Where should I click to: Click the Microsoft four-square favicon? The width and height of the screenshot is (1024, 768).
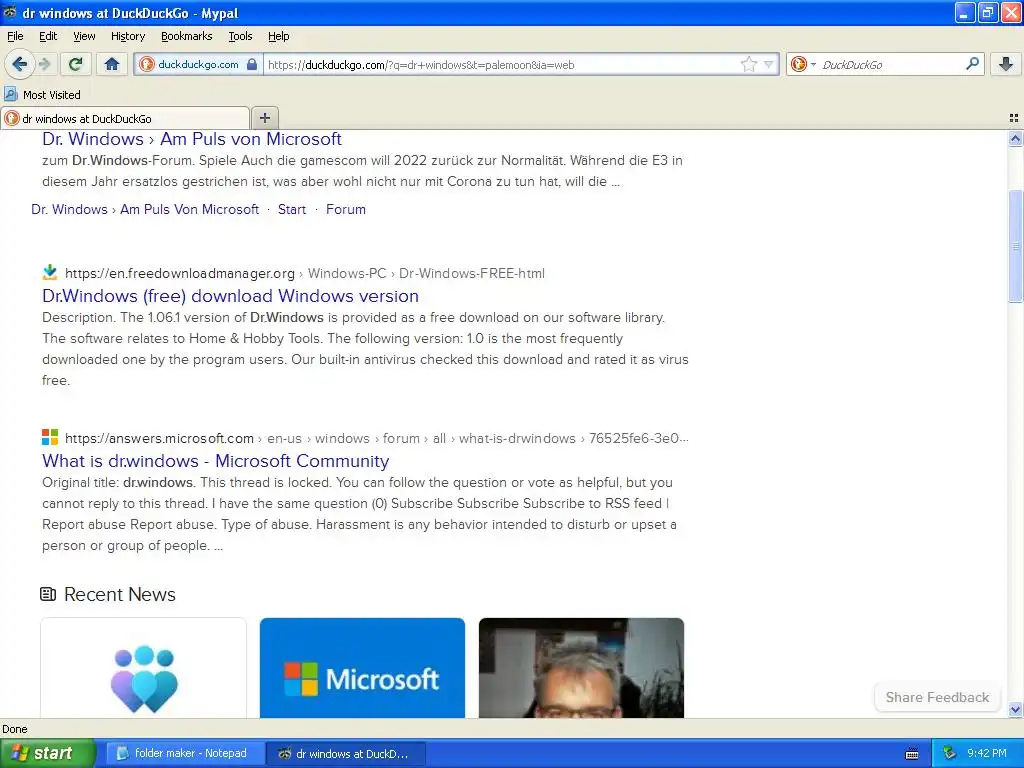point(50,437)
